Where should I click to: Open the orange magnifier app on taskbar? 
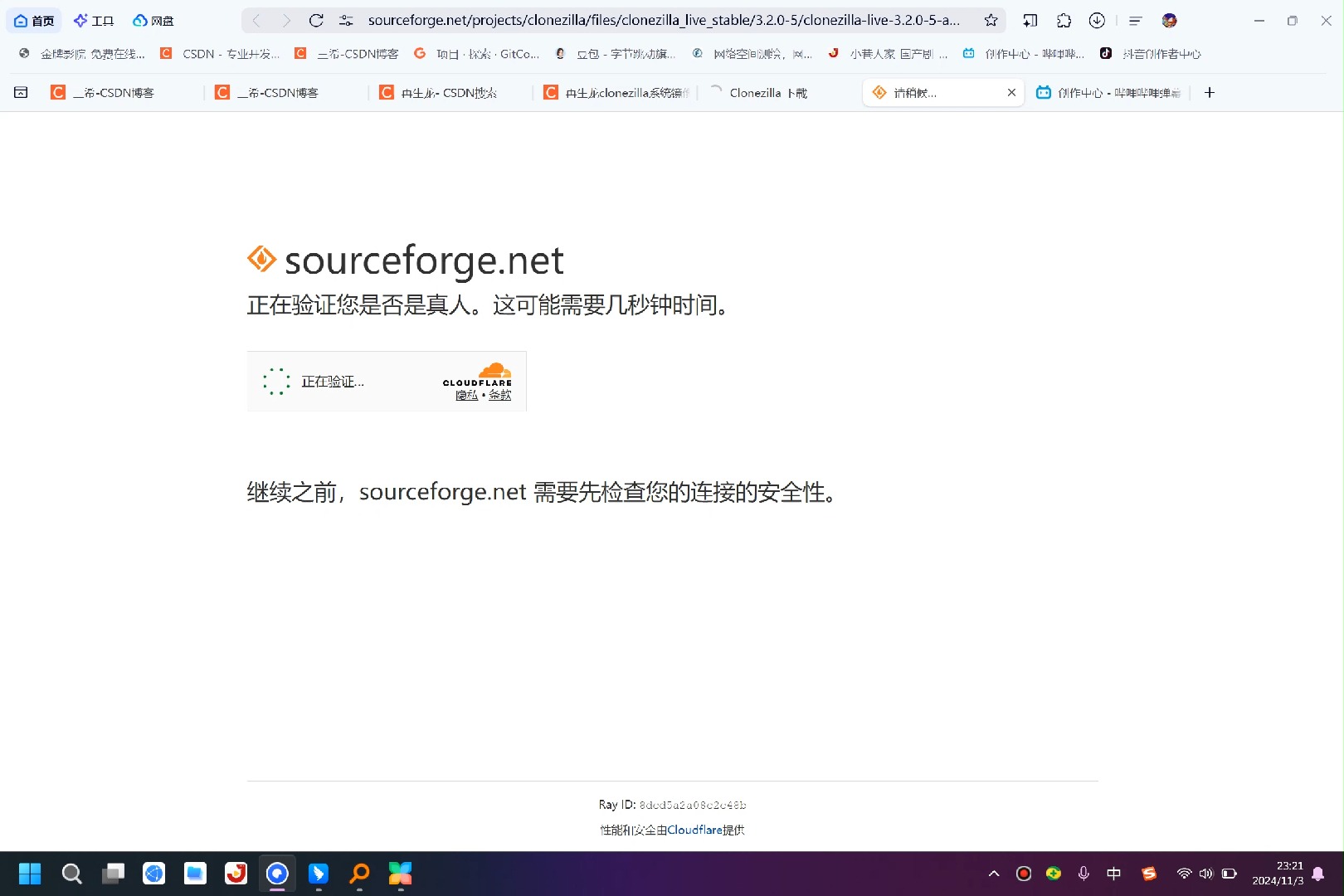point(359,874)
